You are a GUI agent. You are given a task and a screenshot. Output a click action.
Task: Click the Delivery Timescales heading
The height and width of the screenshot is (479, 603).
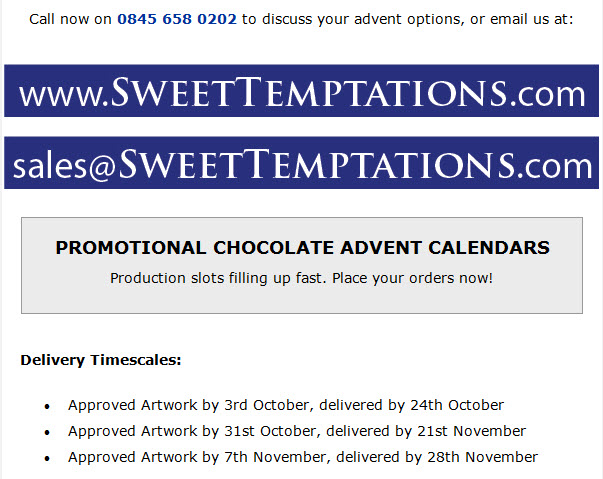(x=101, y=360)
